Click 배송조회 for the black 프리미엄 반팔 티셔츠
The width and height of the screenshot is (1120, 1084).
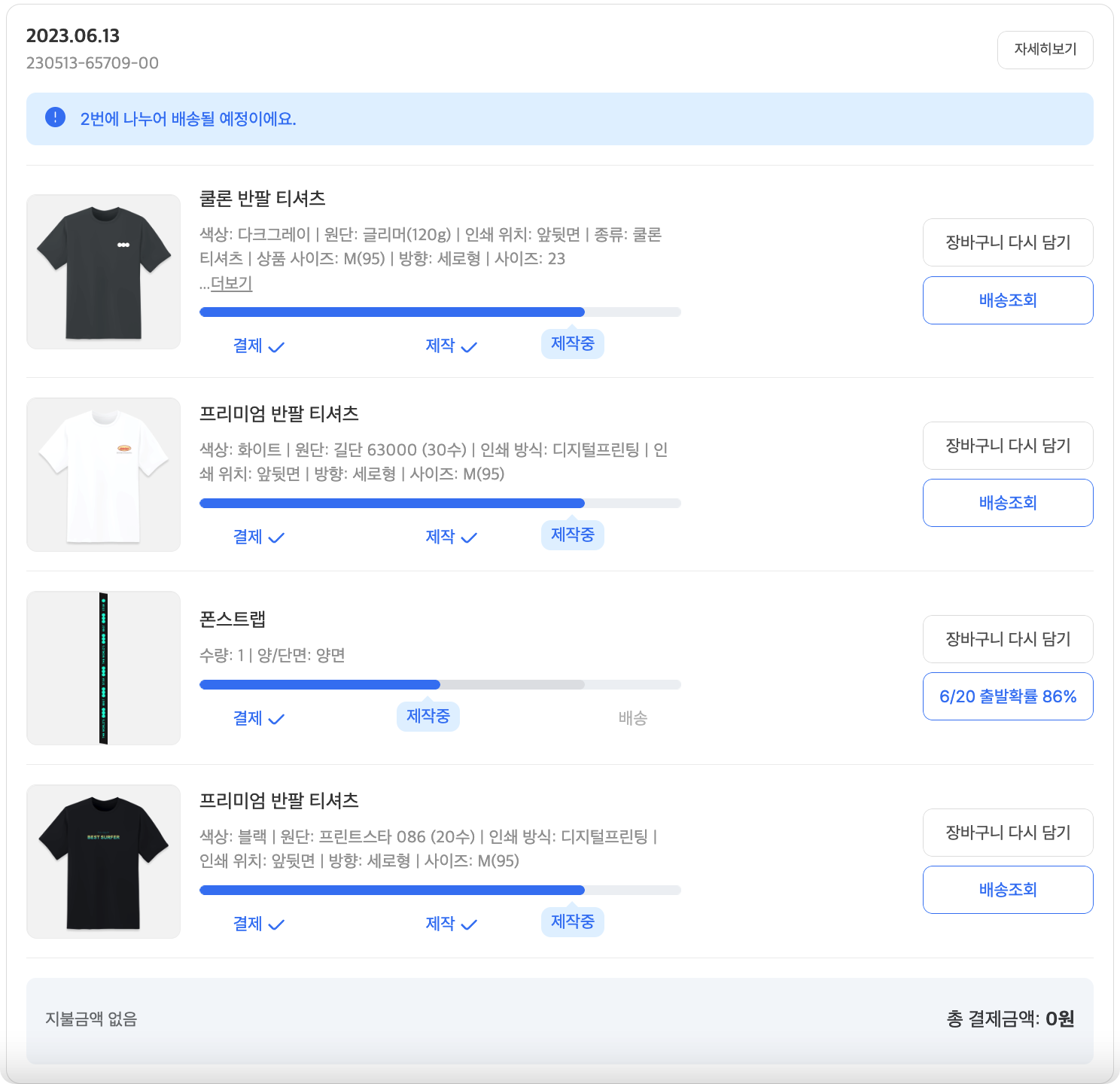1007,890
